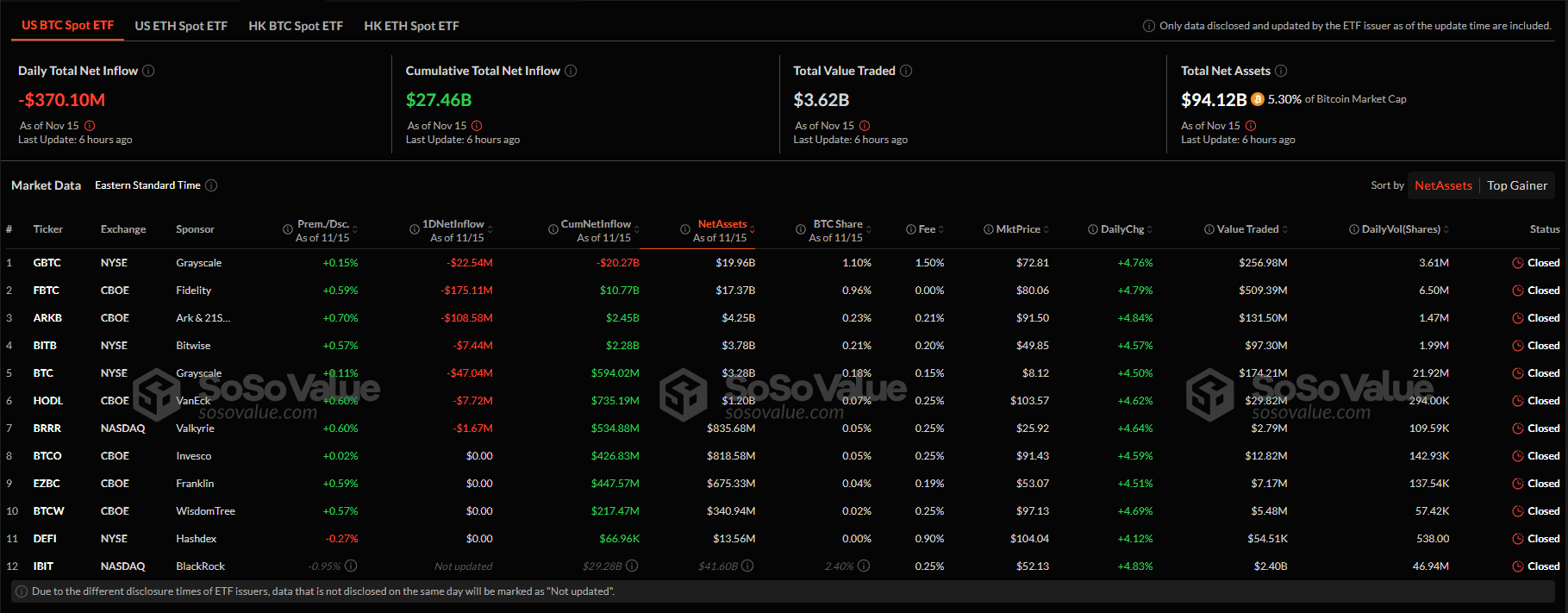Click info icon at top-right disclosure note
Image resolution: width=1568 pixels, height=613 pixels.
tap(1149, 26)
